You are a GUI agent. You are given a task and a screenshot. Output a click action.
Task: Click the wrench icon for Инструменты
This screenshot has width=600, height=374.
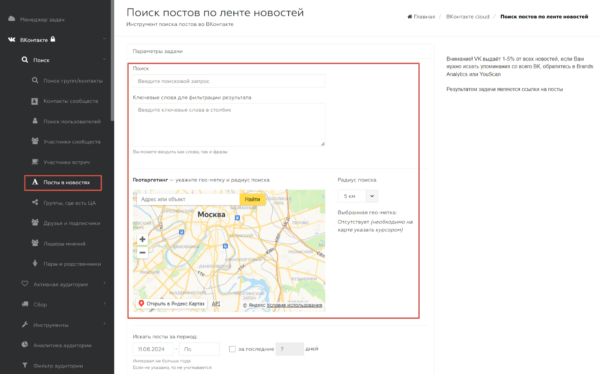click(25, 325)
